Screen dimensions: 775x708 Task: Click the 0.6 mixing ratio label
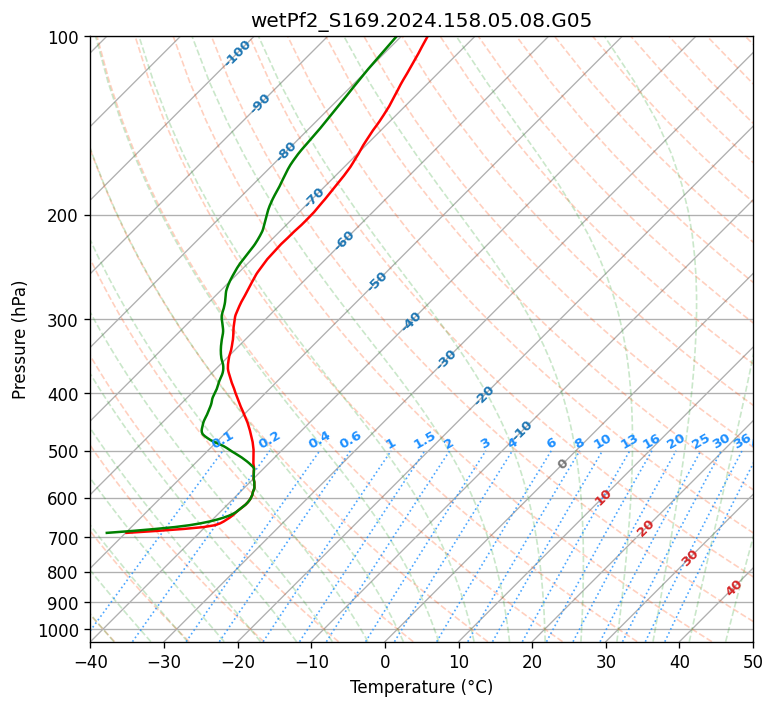click(350, 440)
